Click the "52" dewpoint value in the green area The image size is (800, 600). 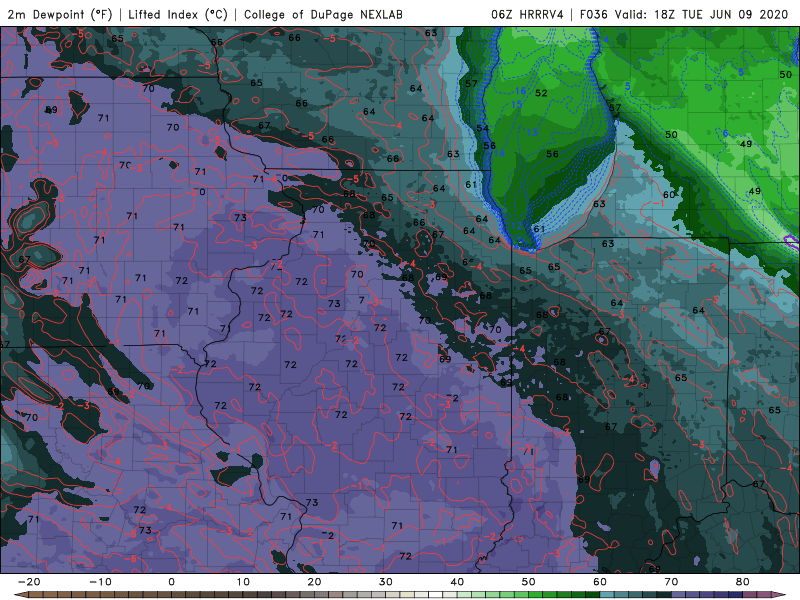click(541, 93)
